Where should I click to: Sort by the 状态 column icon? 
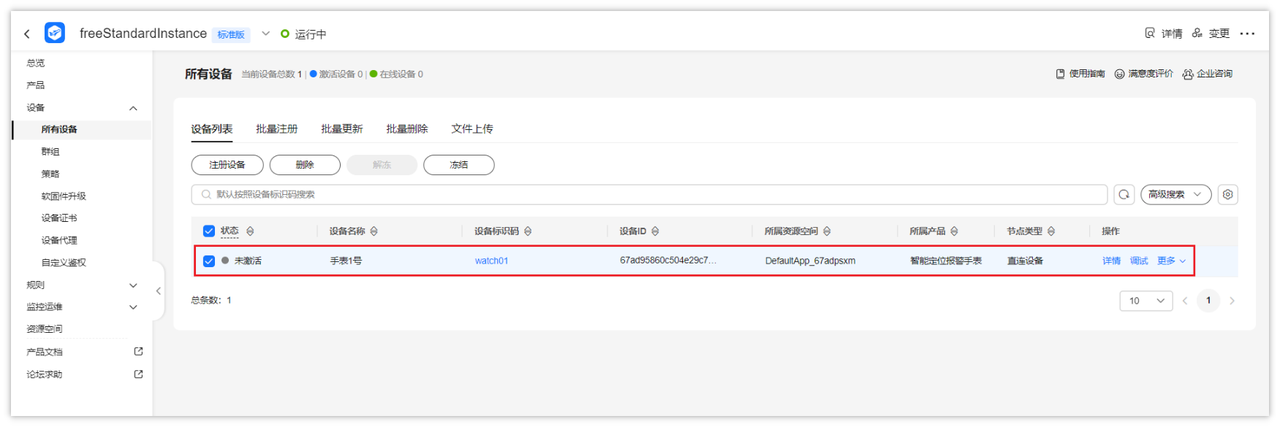pos(249,231)
